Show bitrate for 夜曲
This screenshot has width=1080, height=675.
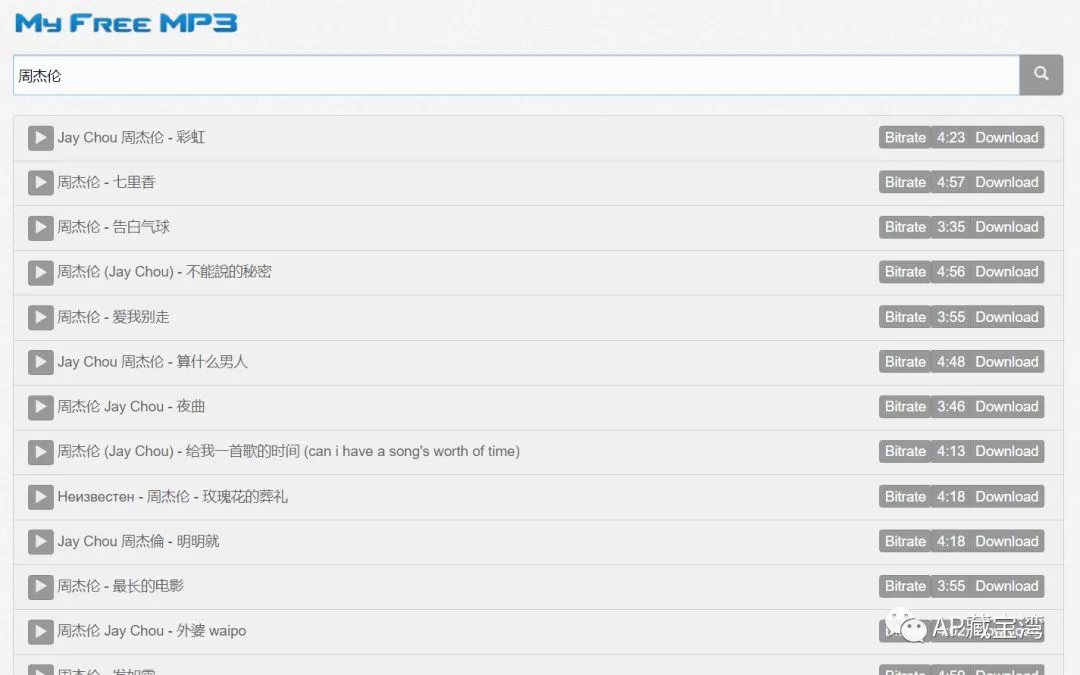point(905,406)
